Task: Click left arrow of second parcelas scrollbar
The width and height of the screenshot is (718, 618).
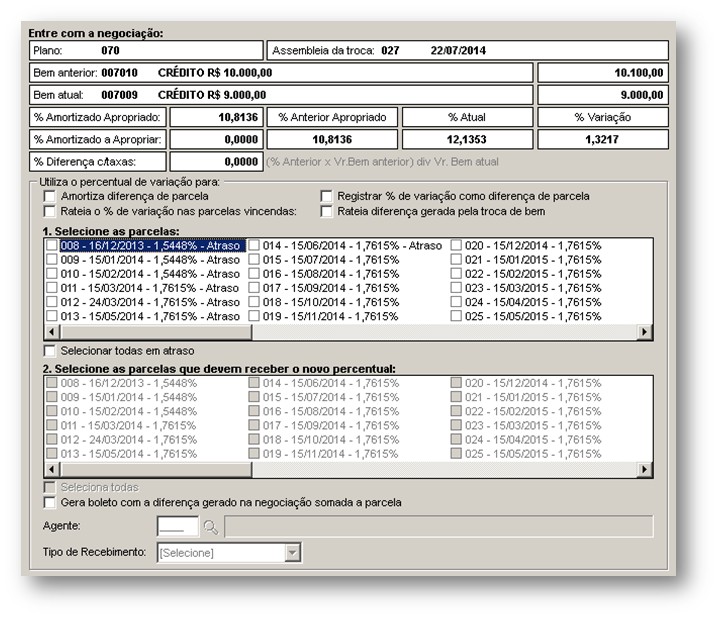Action: tap(52, 470)
